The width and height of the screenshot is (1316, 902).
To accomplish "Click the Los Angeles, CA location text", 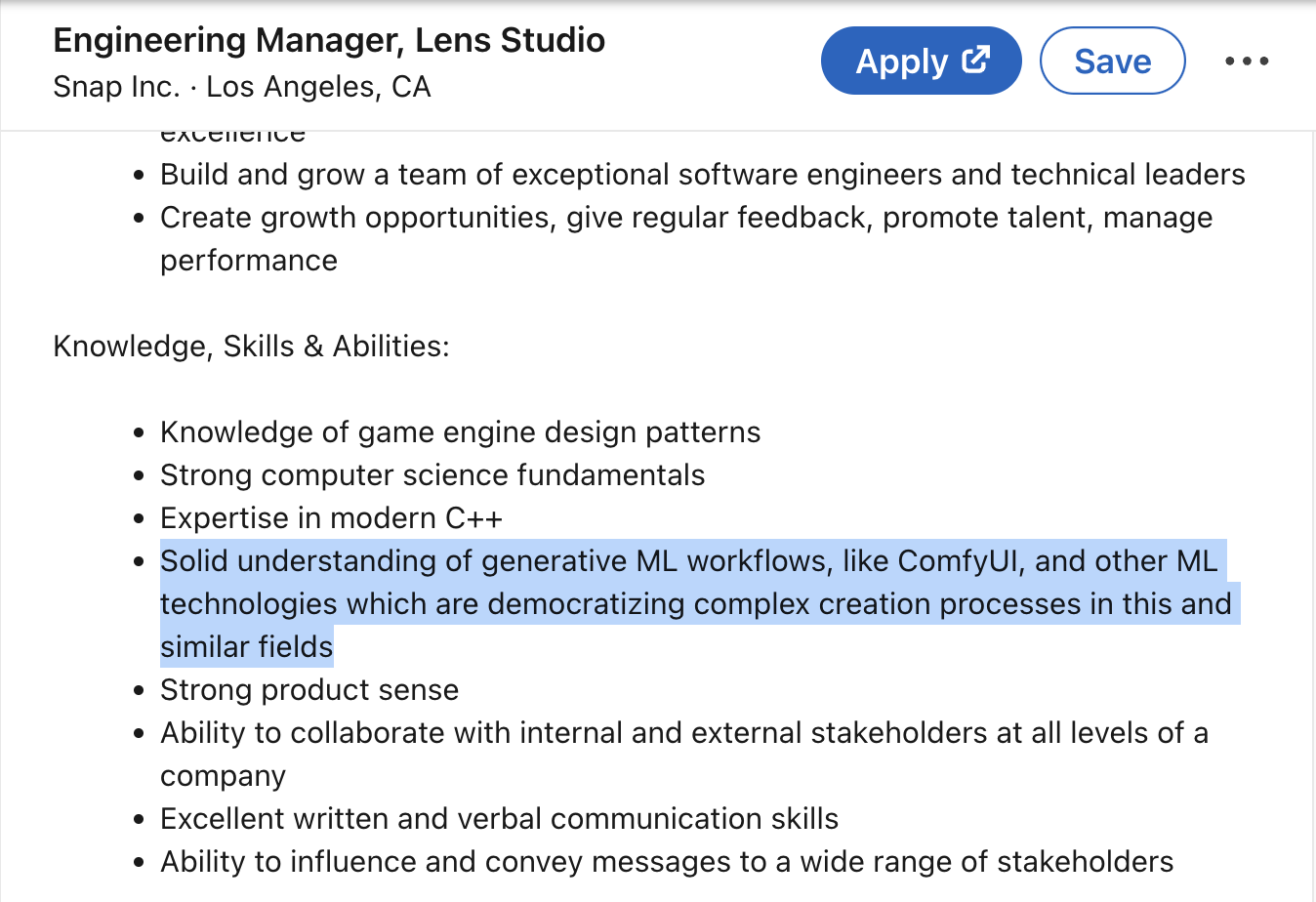I will pos(318,87).
